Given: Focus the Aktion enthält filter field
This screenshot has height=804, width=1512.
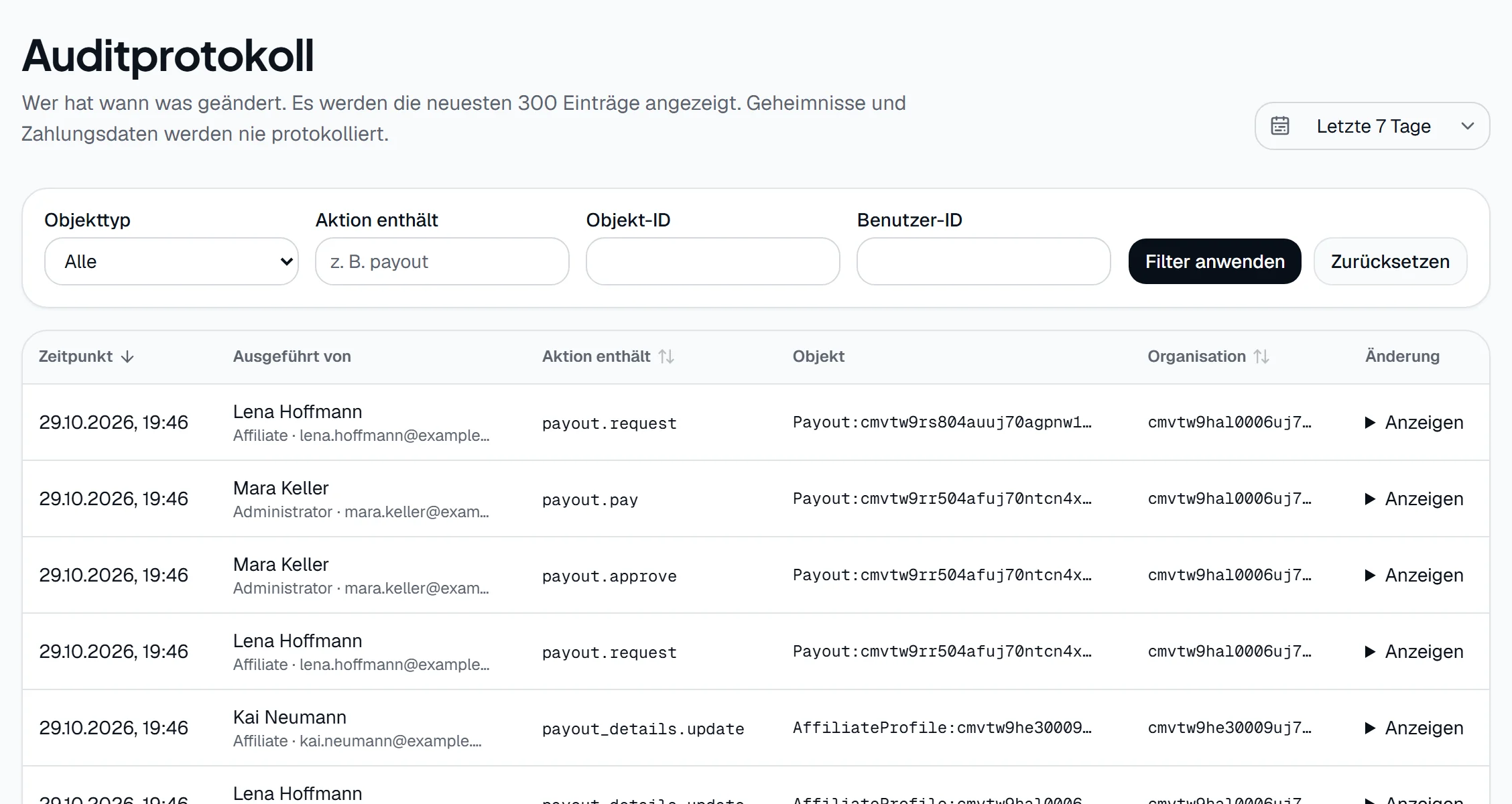Looking at the screenshot, I should [442, 261].
